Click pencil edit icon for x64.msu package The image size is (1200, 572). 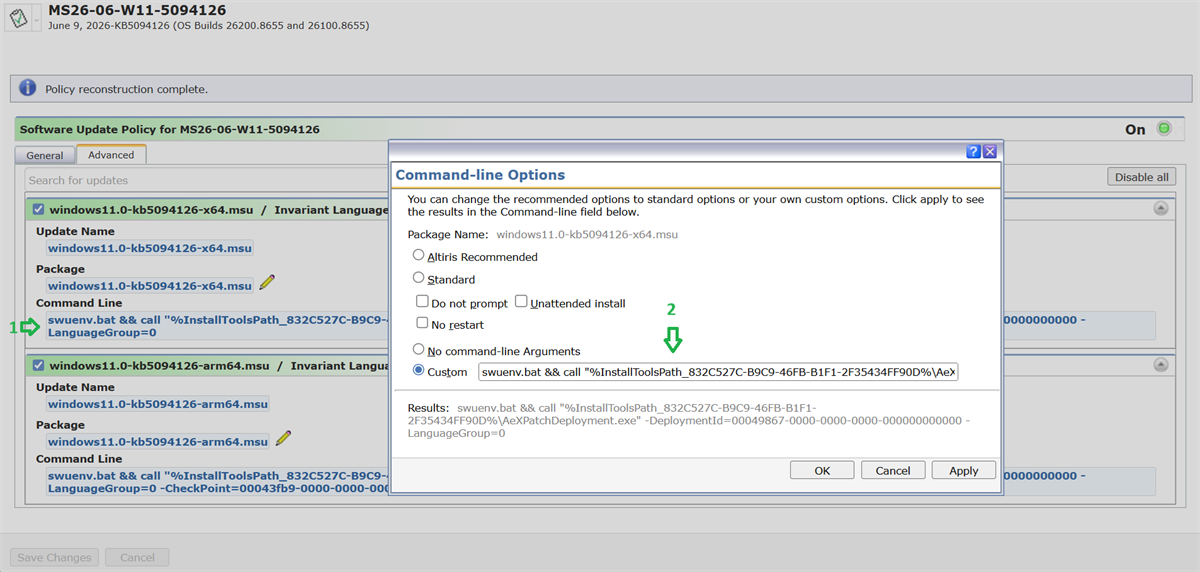tap(267, 283)
